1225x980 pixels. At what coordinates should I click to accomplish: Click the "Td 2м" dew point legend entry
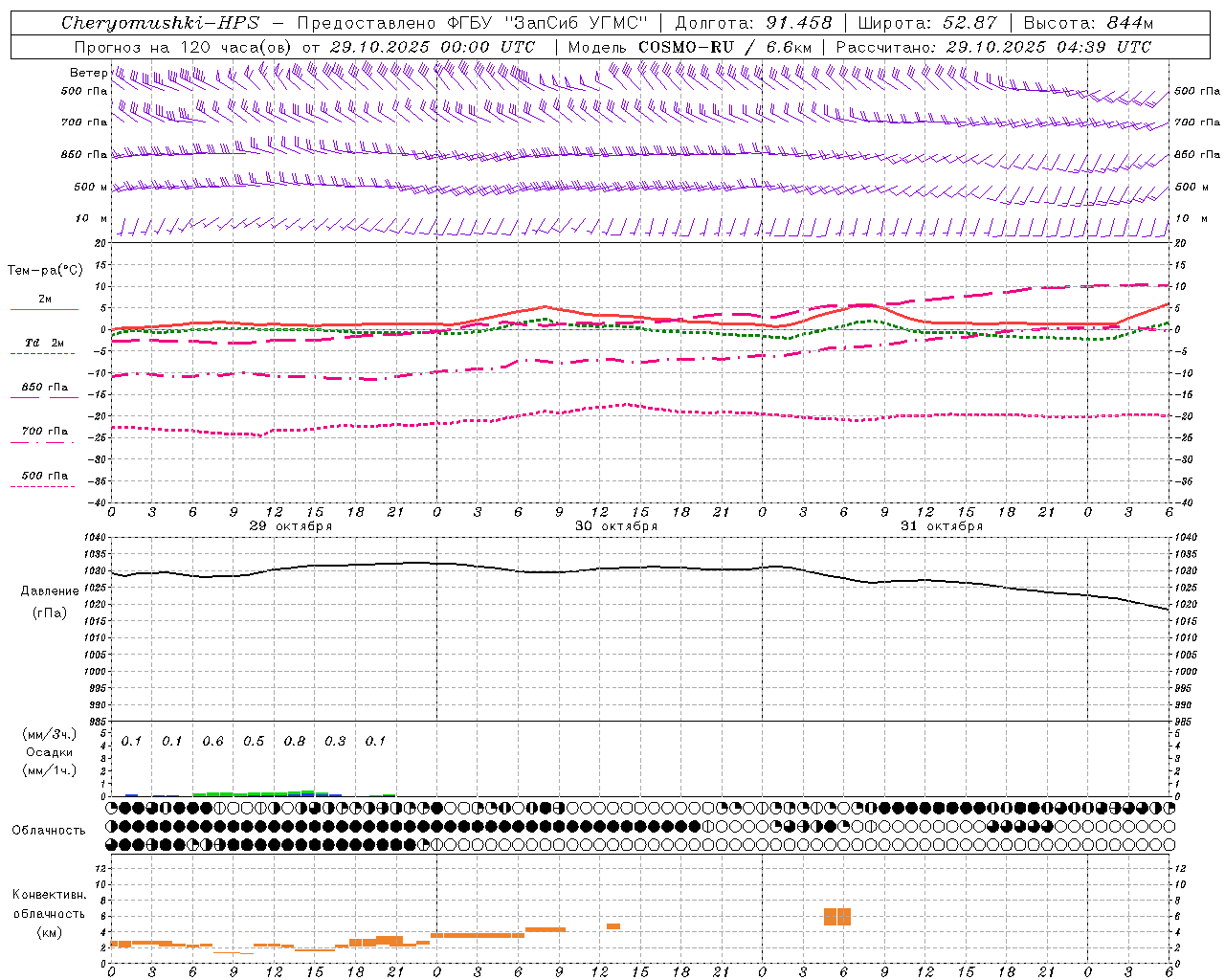tap(44, 343)
